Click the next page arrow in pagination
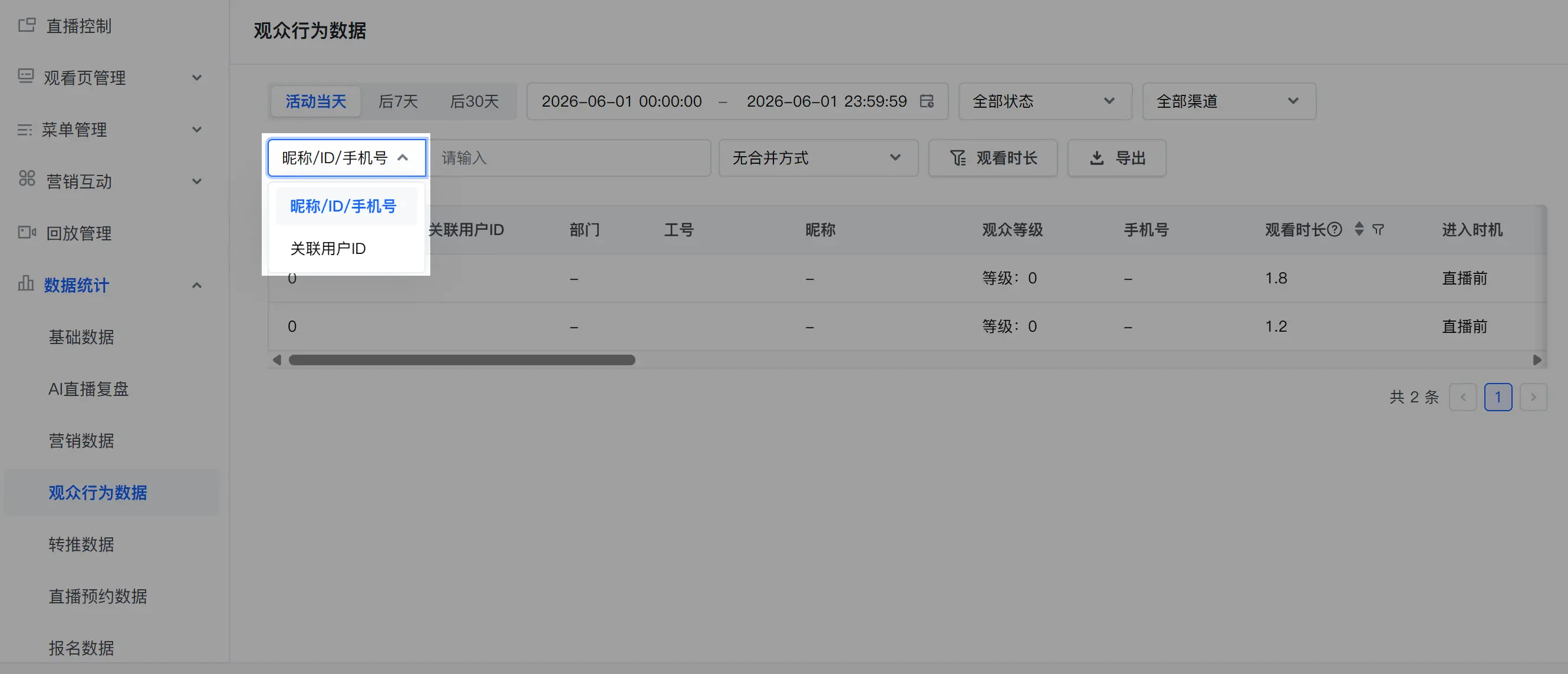This screenshot has width=1568, height=674. click(x=1533, y=397)
